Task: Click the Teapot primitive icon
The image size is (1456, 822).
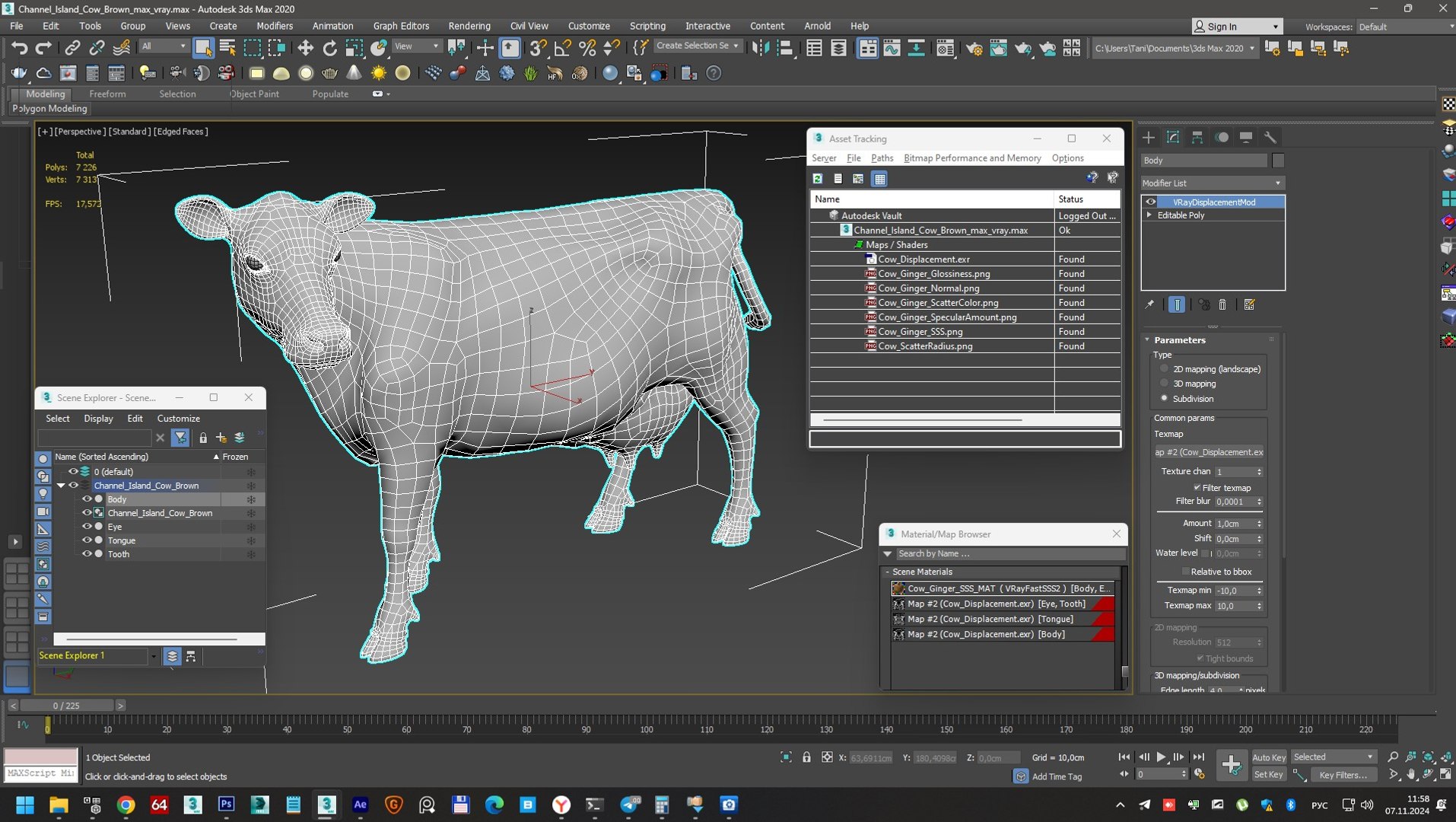Action: (x=329, y=73)
